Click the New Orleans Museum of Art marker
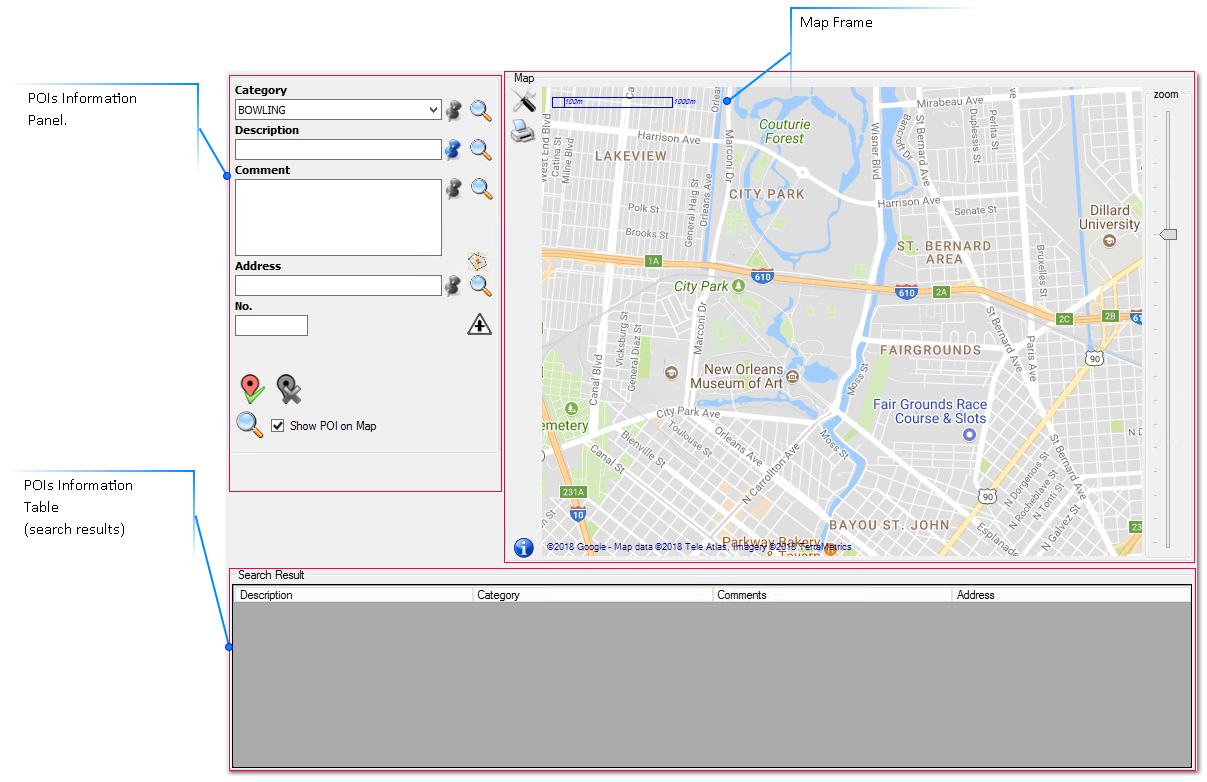Screen dimensions: 1207x782 pos(792,376)
